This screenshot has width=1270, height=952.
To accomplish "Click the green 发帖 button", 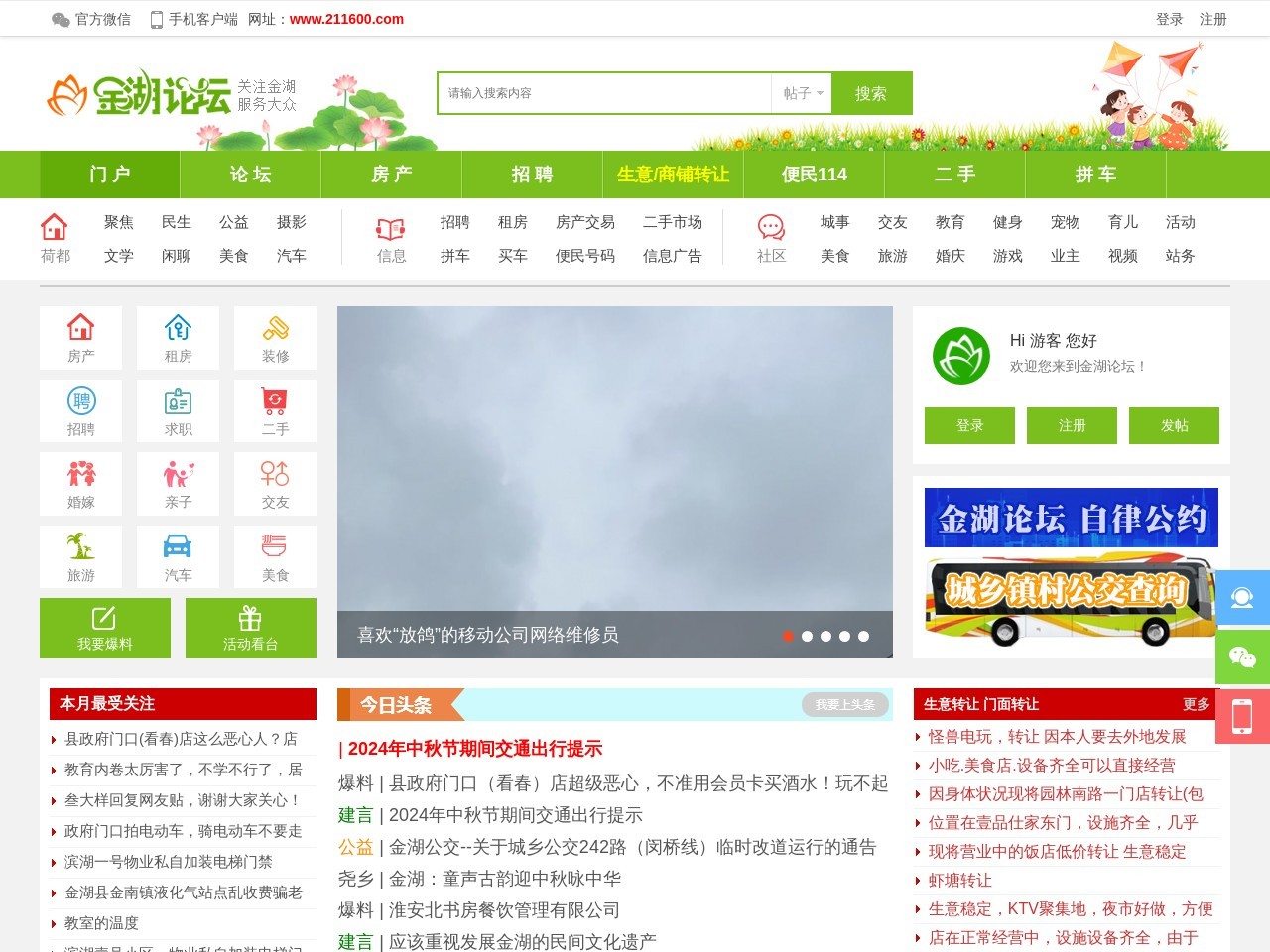I will point(1174,425).
